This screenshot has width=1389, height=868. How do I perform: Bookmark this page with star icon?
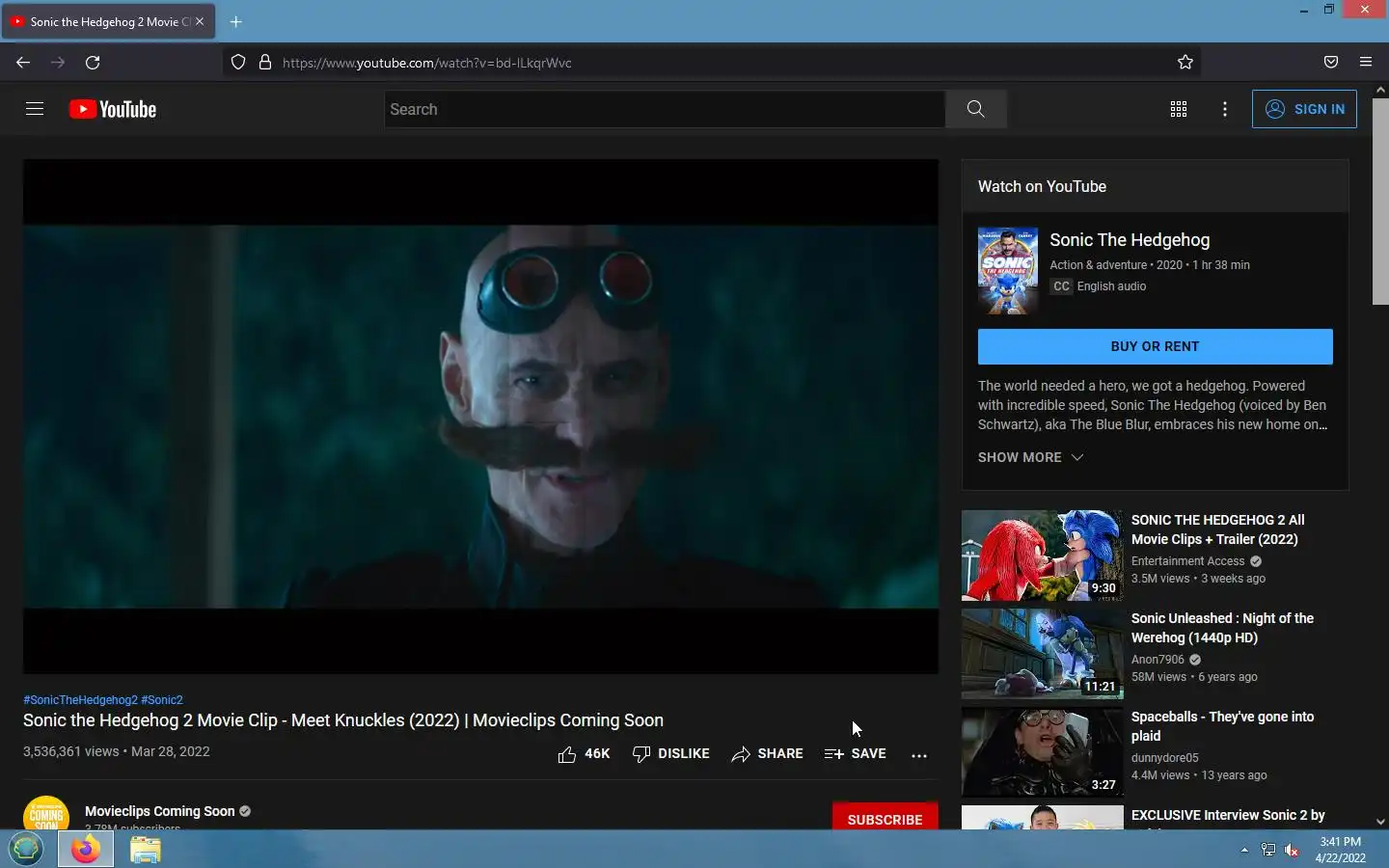tap(1185, 63)
